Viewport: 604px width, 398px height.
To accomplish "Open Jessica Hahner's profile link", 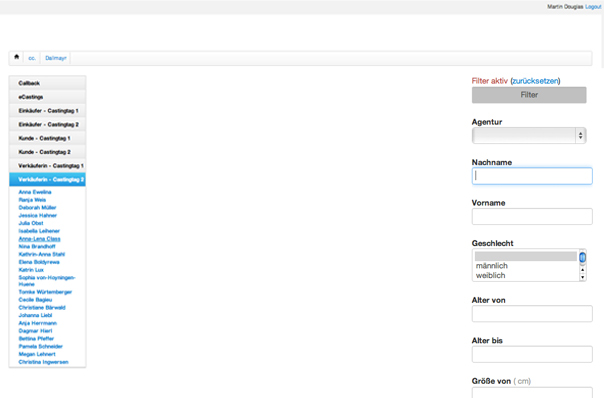I will click(38, 215).
